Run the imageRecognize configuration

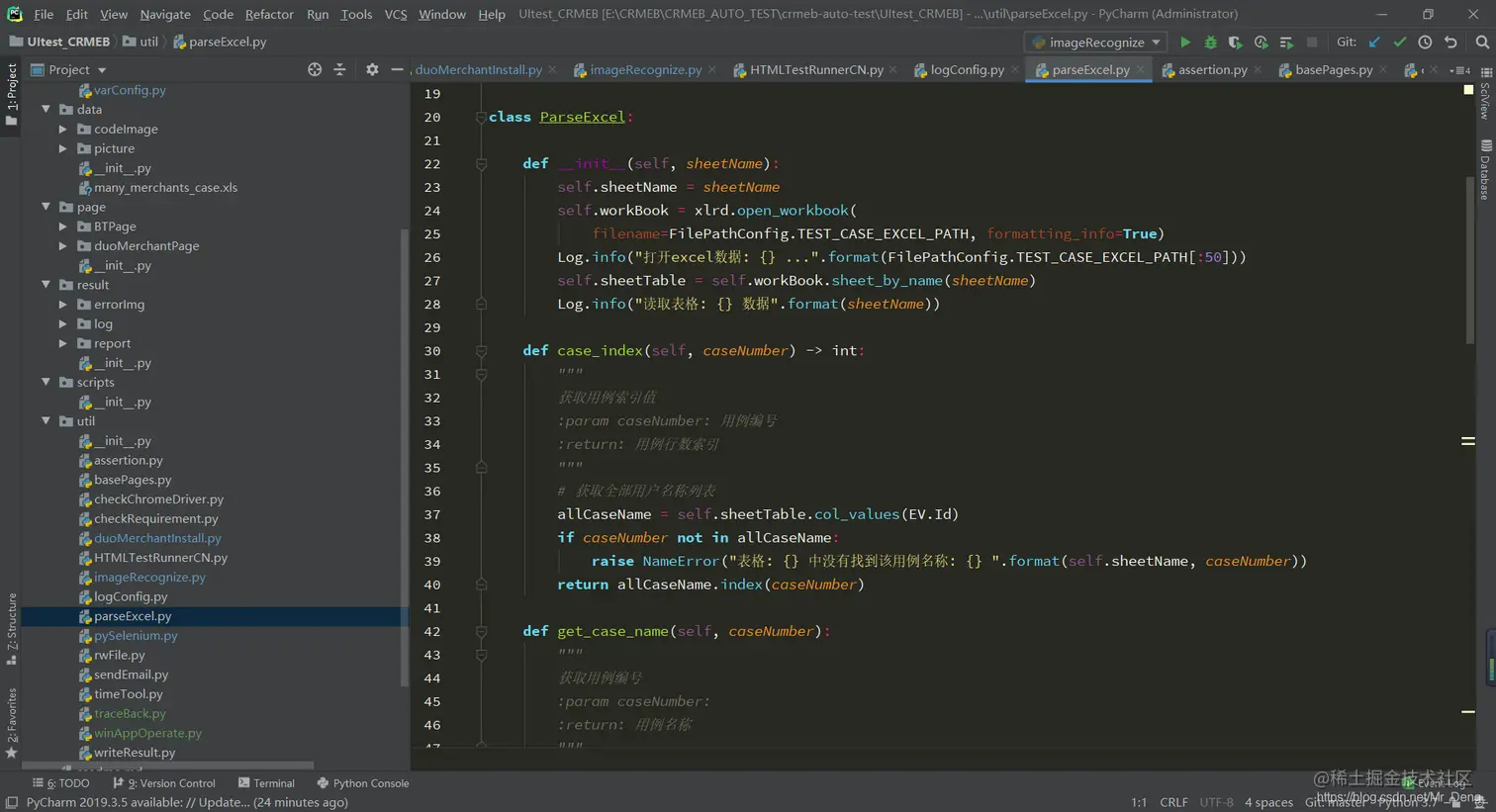pyautogui.click(x=1184, y=43)
